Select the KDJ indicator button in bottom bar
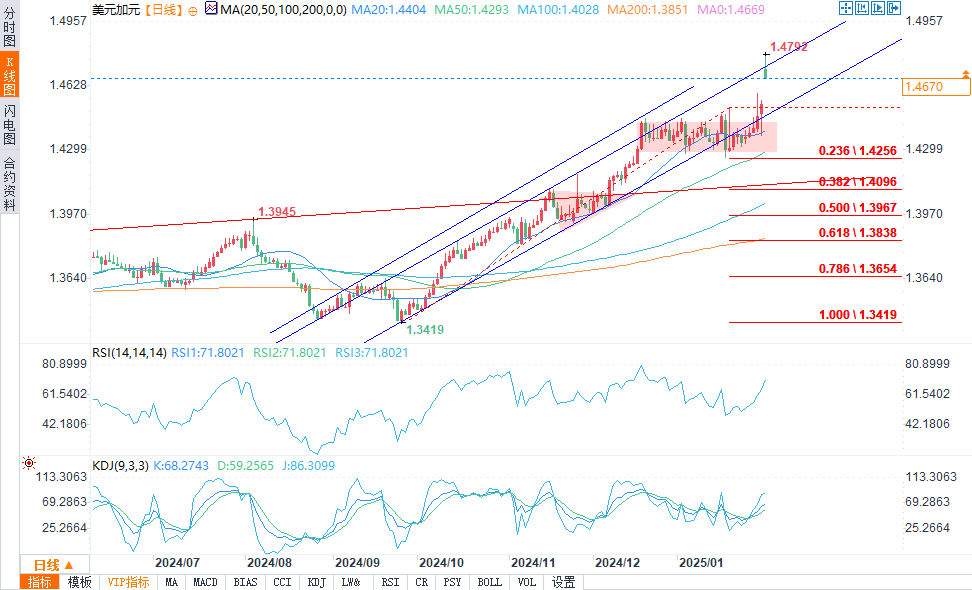This screenshot has height=590, width=972. point(317,582)
